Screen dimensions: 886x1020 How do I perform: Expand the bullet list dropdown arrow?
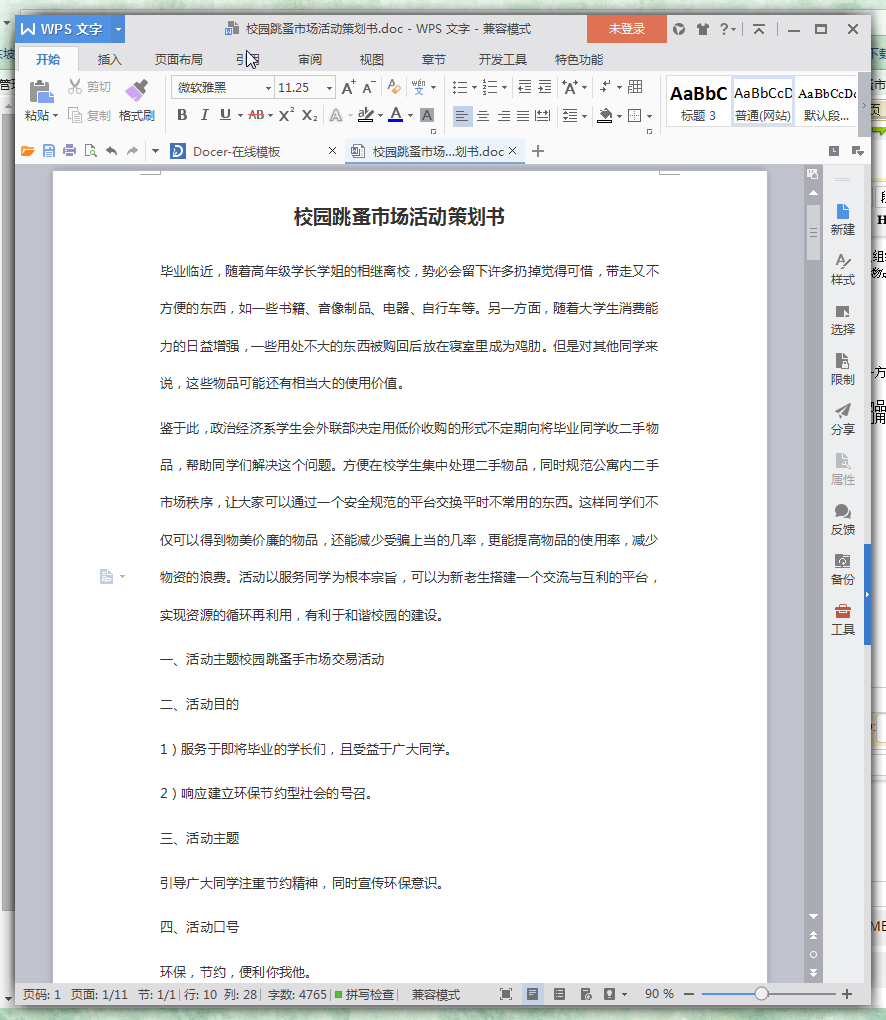474,87
